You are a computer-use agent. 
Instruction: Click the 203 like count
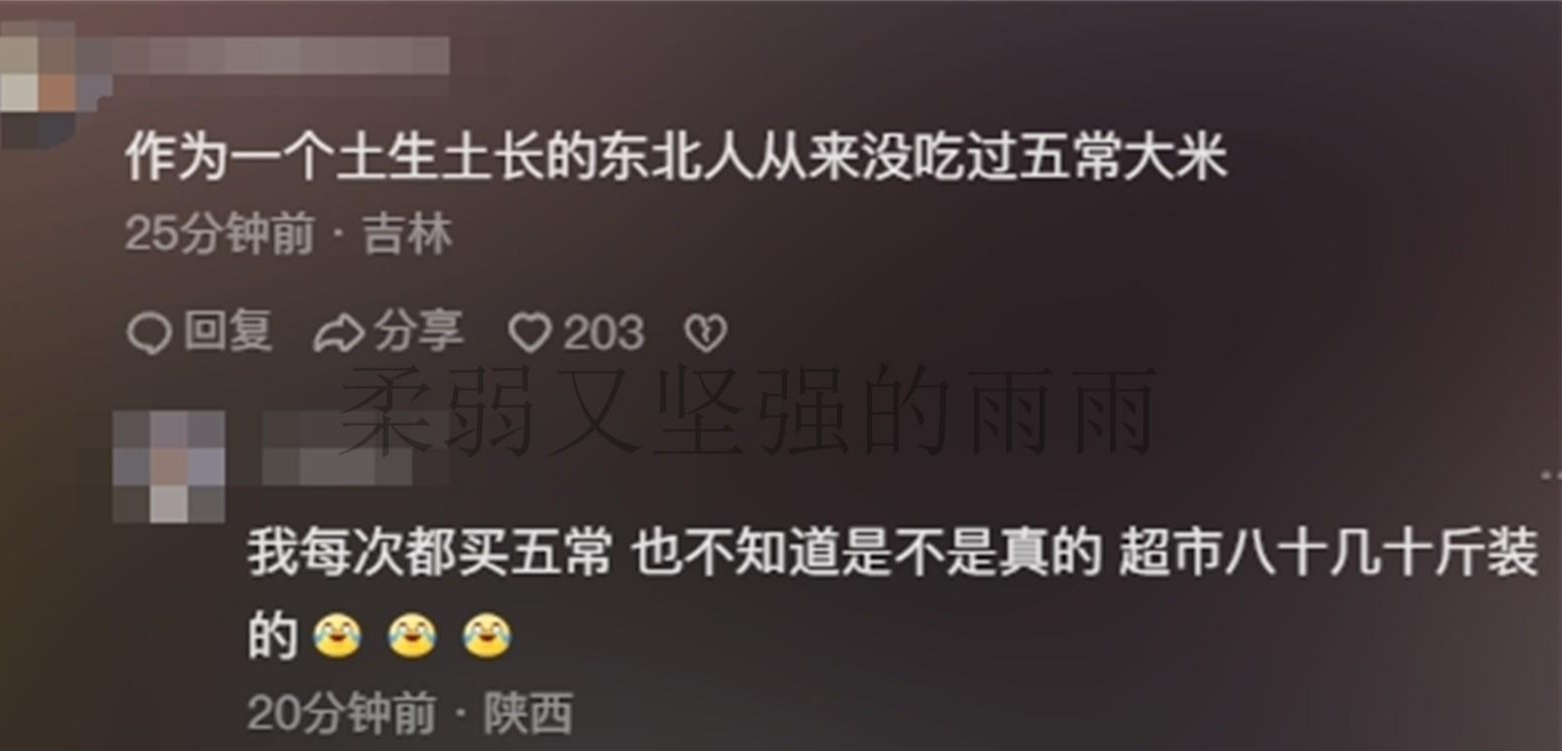tap(603, 333)
